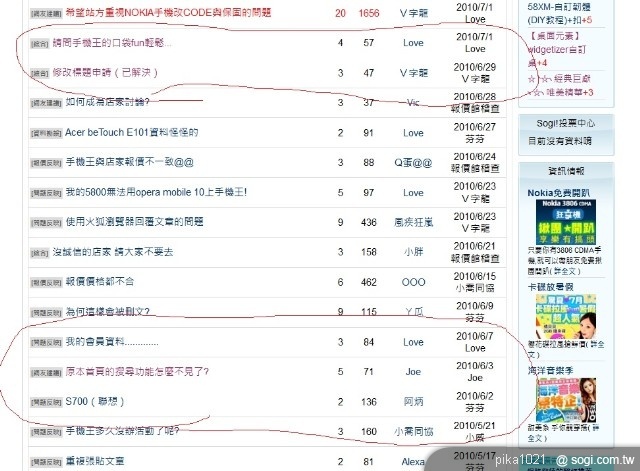Open the Acer beTouch E101 資料怪怪的 thread
The width and height of the screenshot is (640, 471).
[131, 132]
